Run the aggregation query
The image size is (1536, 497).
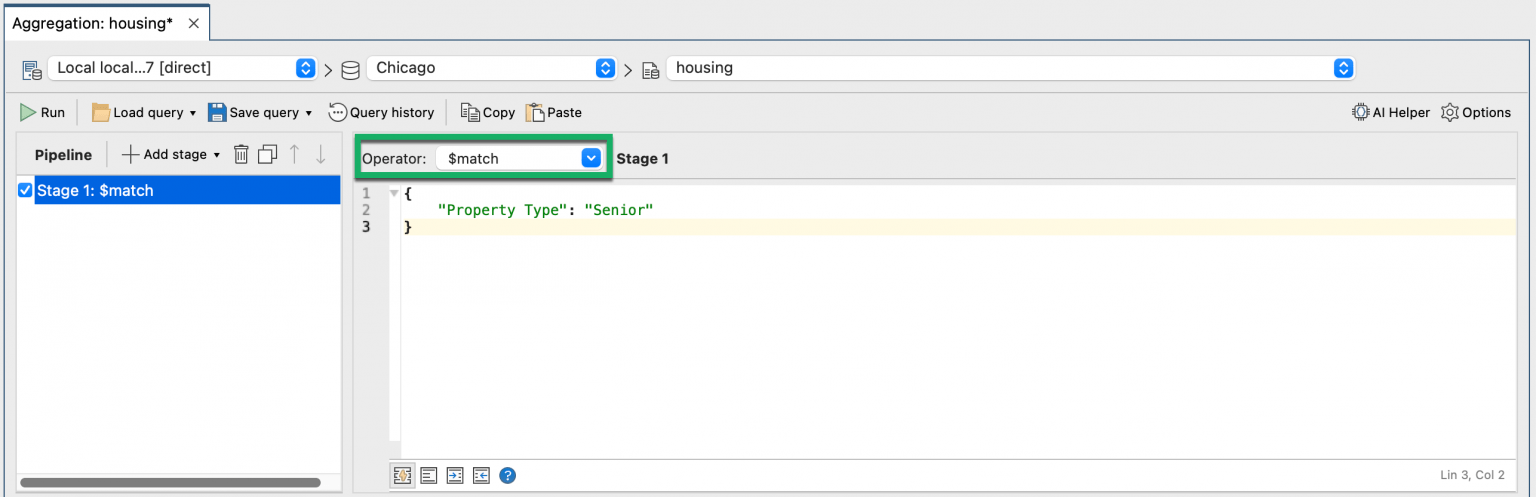tap(42, 112)
